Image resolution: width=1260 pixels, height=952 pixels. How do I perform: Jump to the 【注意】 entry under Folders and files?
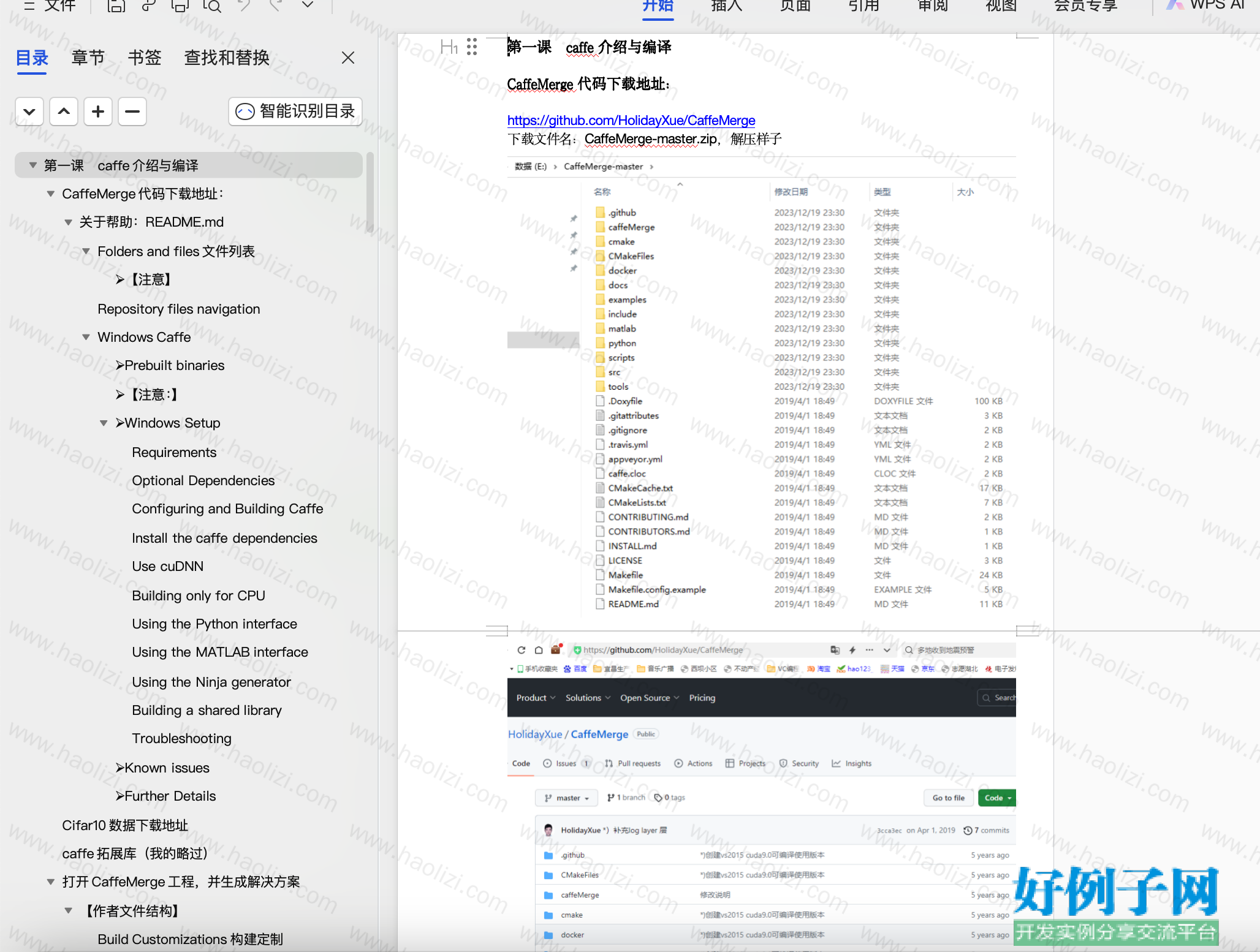tap(146, 280)
